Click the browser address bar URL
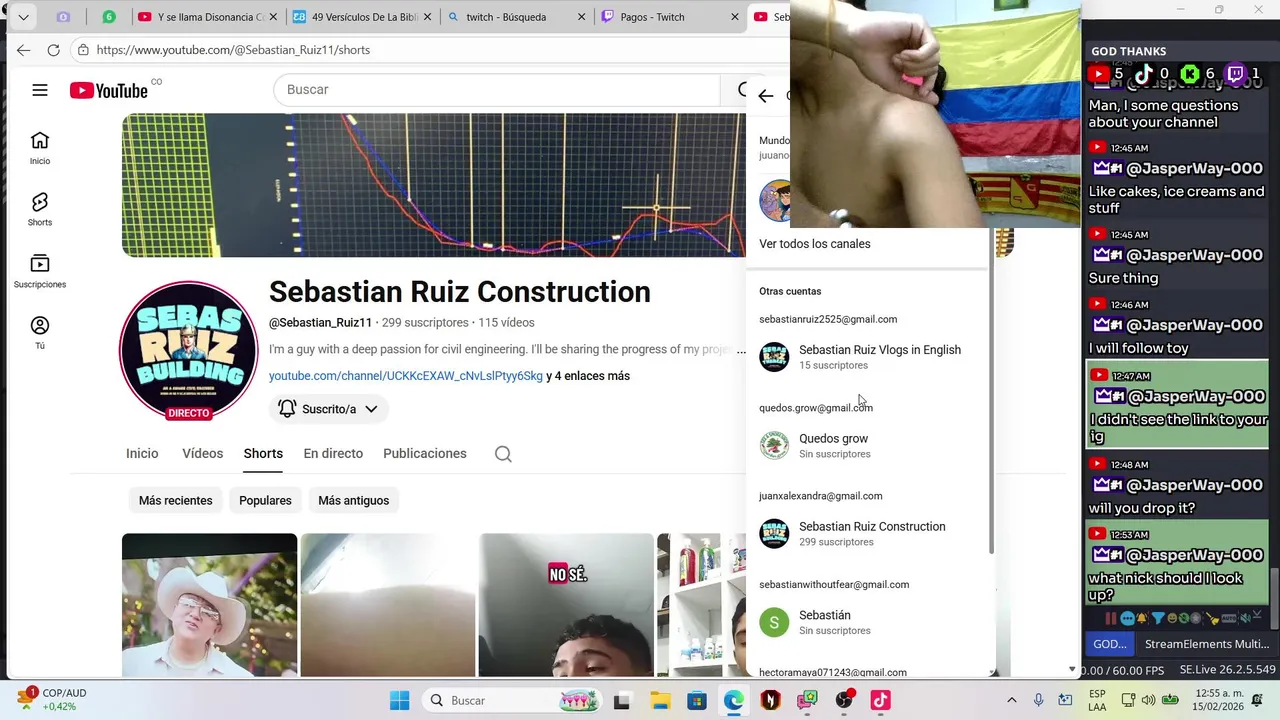This screenshot has width=1280, height=720. coord(233,49)
